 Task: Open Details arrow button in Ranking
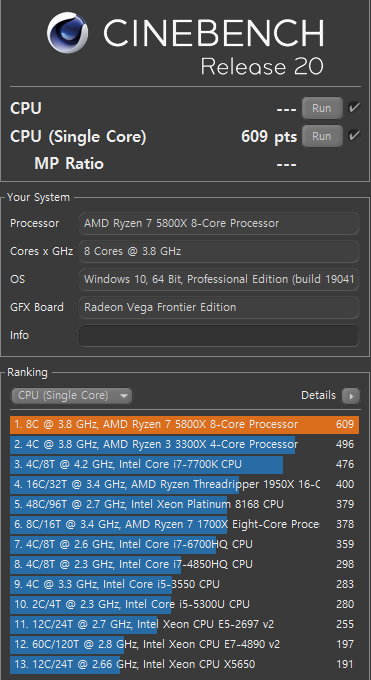click(351, 396)
